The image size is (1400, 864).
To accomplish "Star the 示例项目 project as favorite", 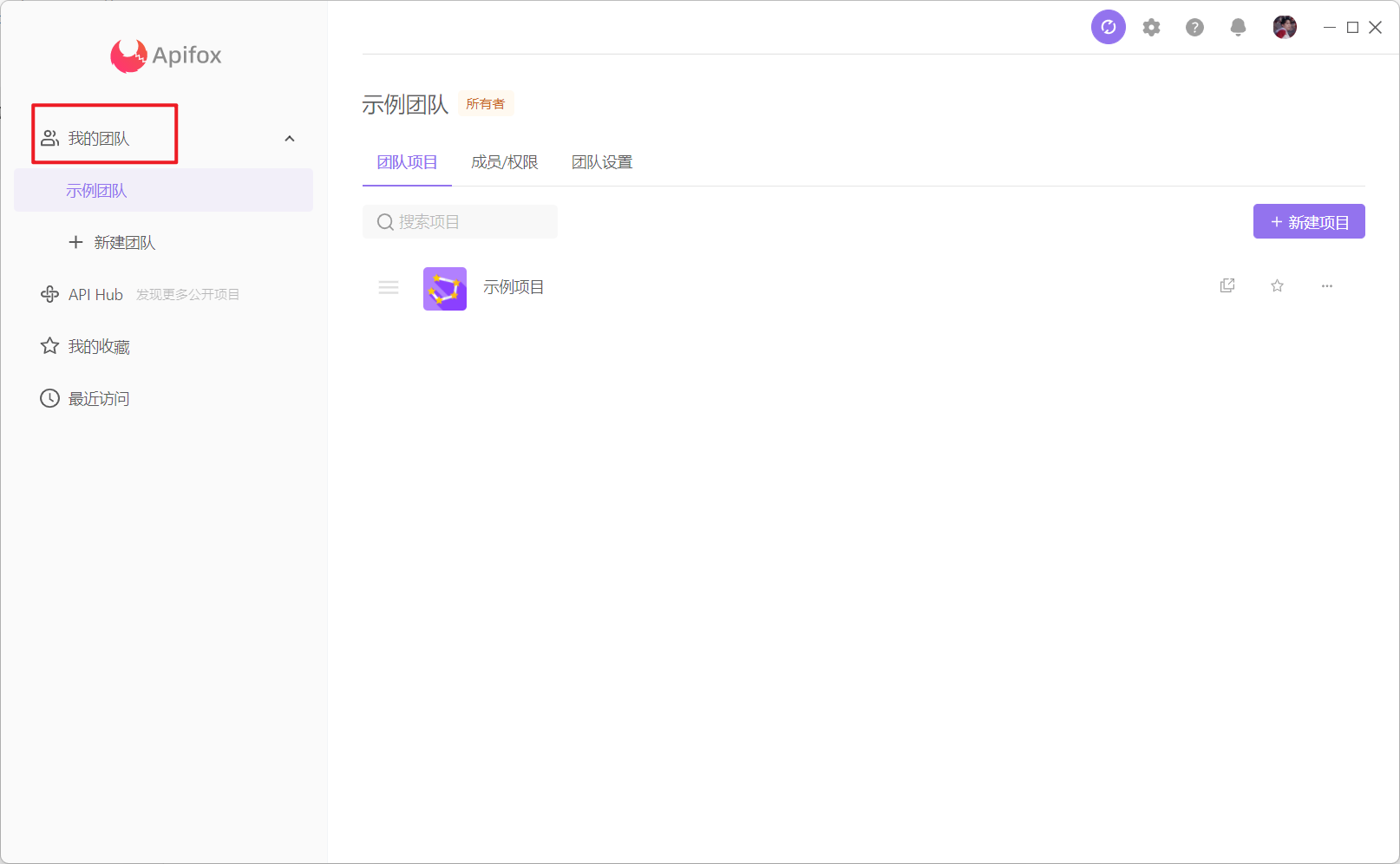I will click(1277, 285).
